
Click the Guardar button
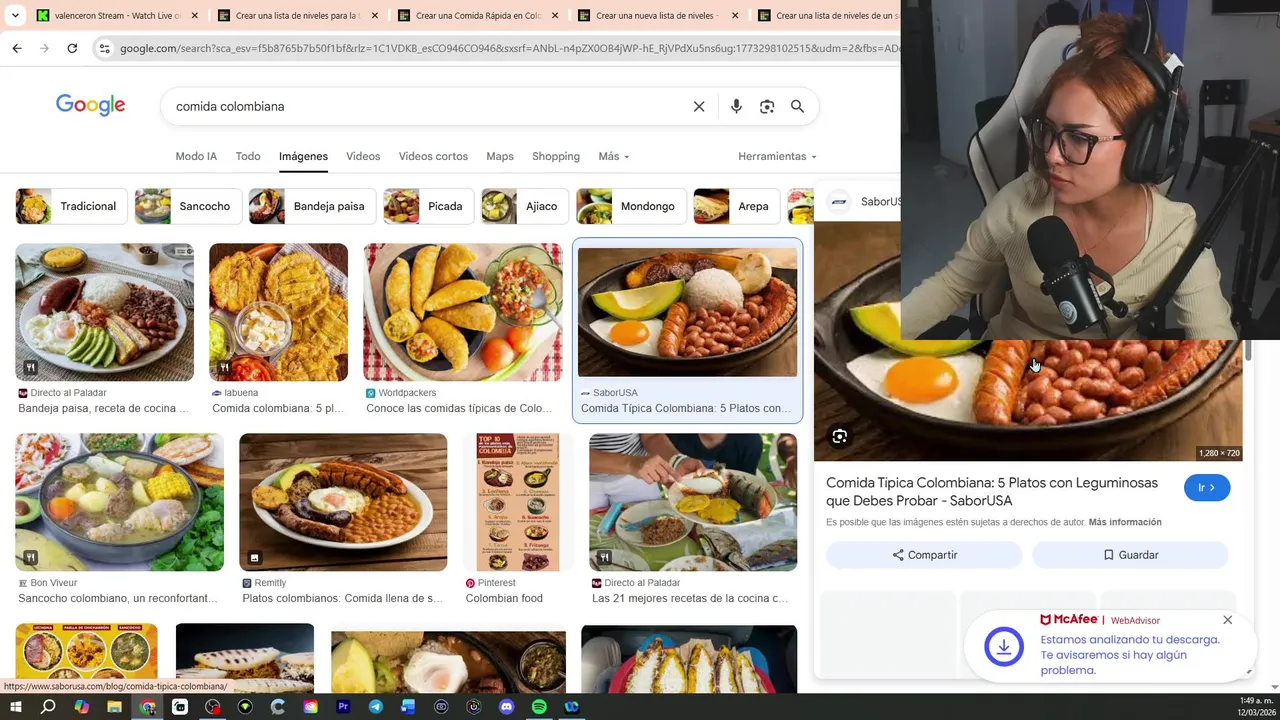(x=1130, y=555)
